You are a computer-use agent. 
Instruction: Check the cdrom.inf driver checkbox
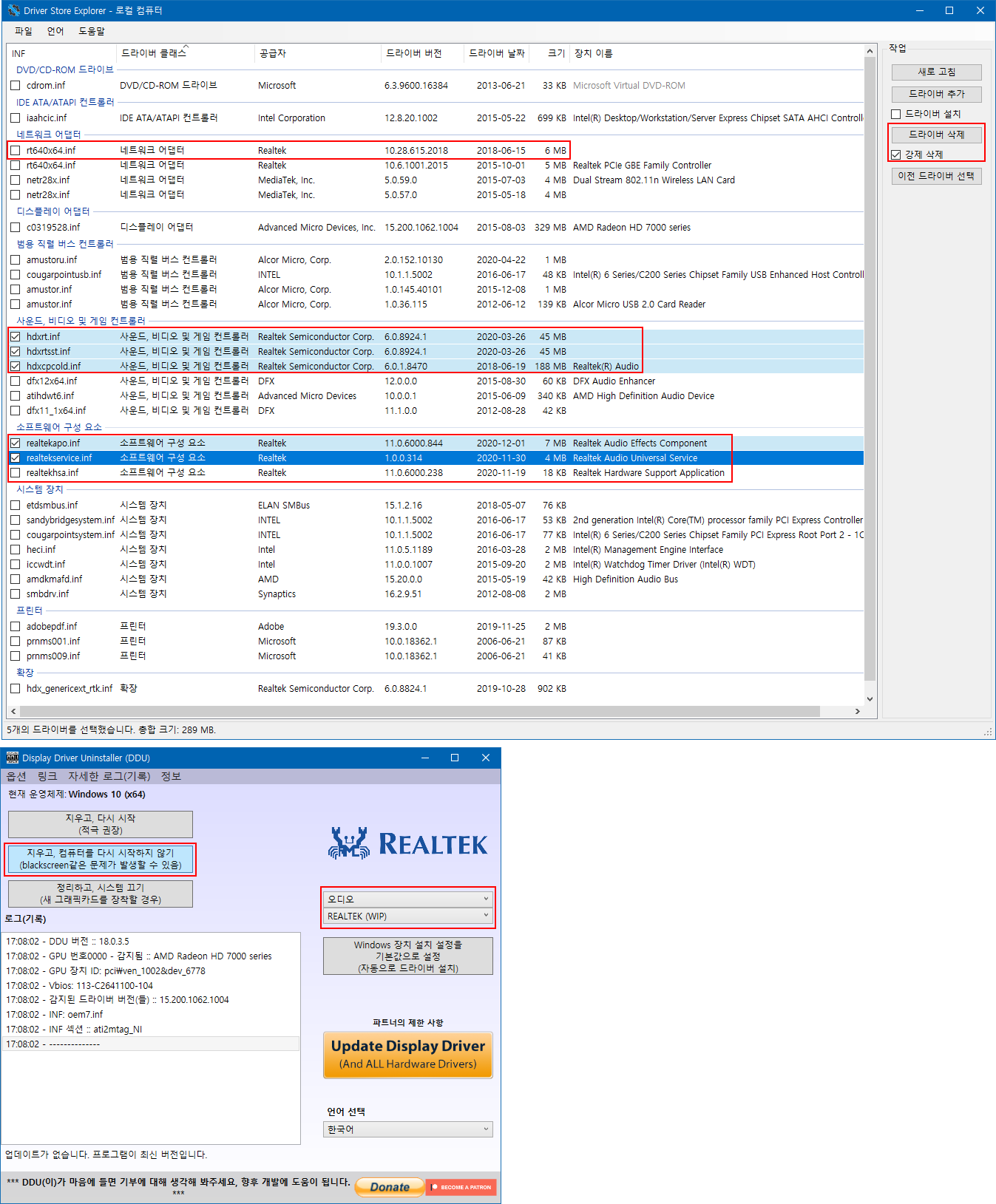[x=16, y=86]
